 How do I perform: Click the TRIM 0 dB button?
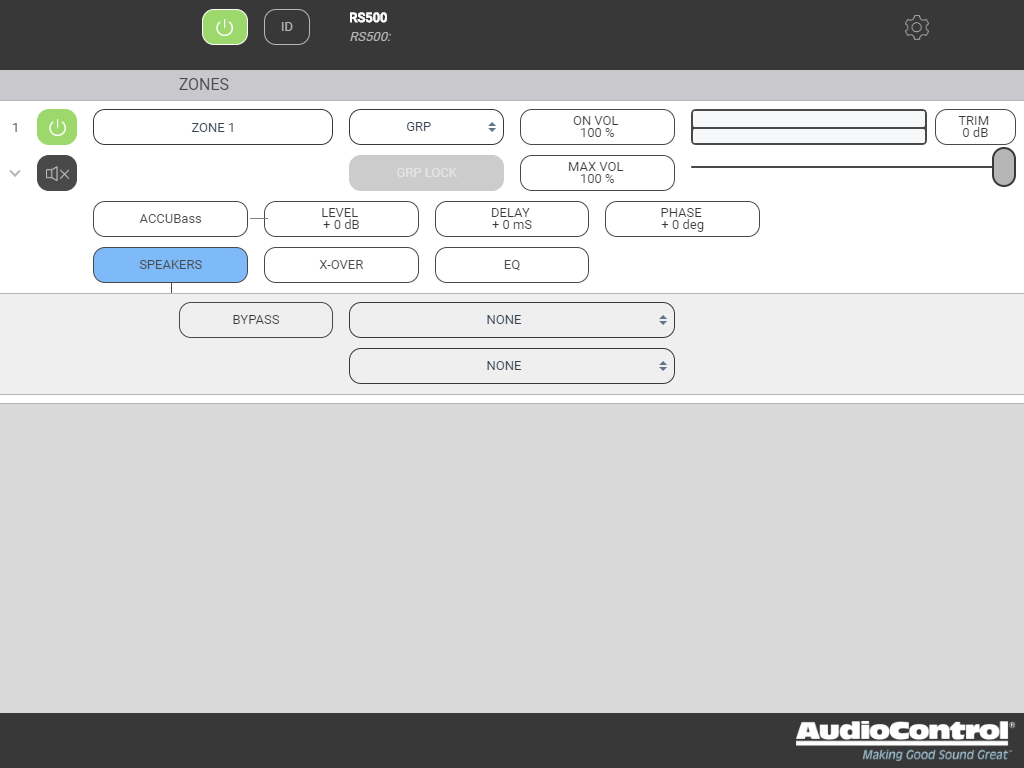(x=974, y=127)
